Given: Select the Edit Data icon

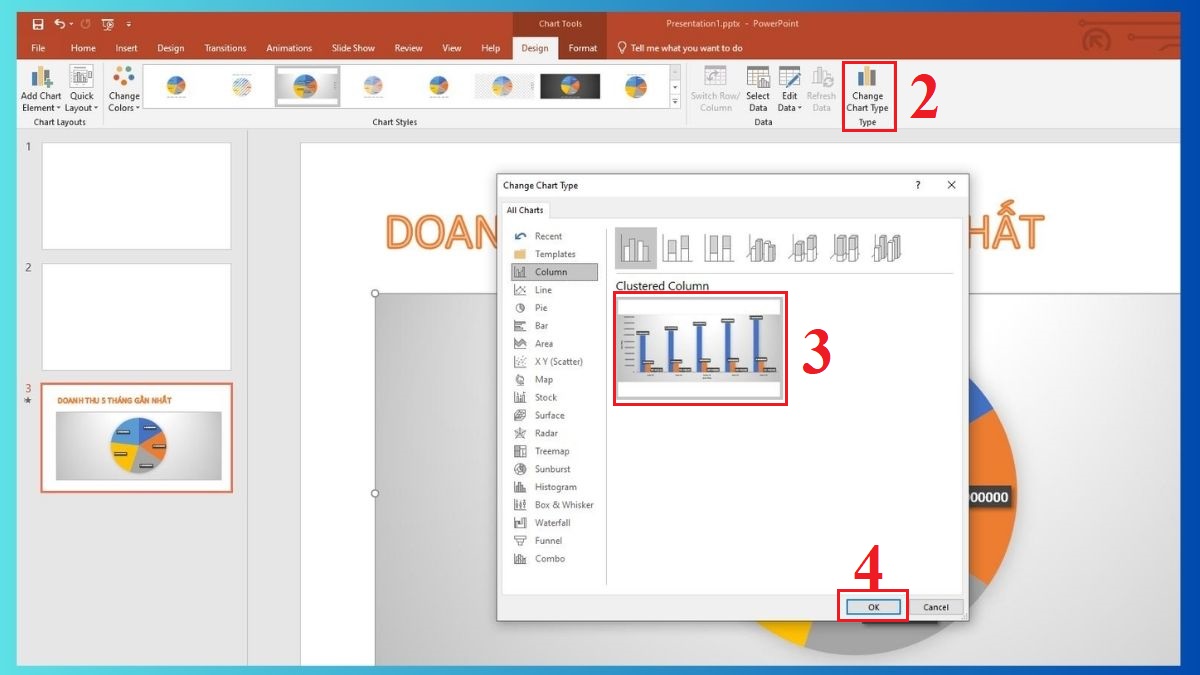Looking at the screenshot, I should click(x=789, y=80).
